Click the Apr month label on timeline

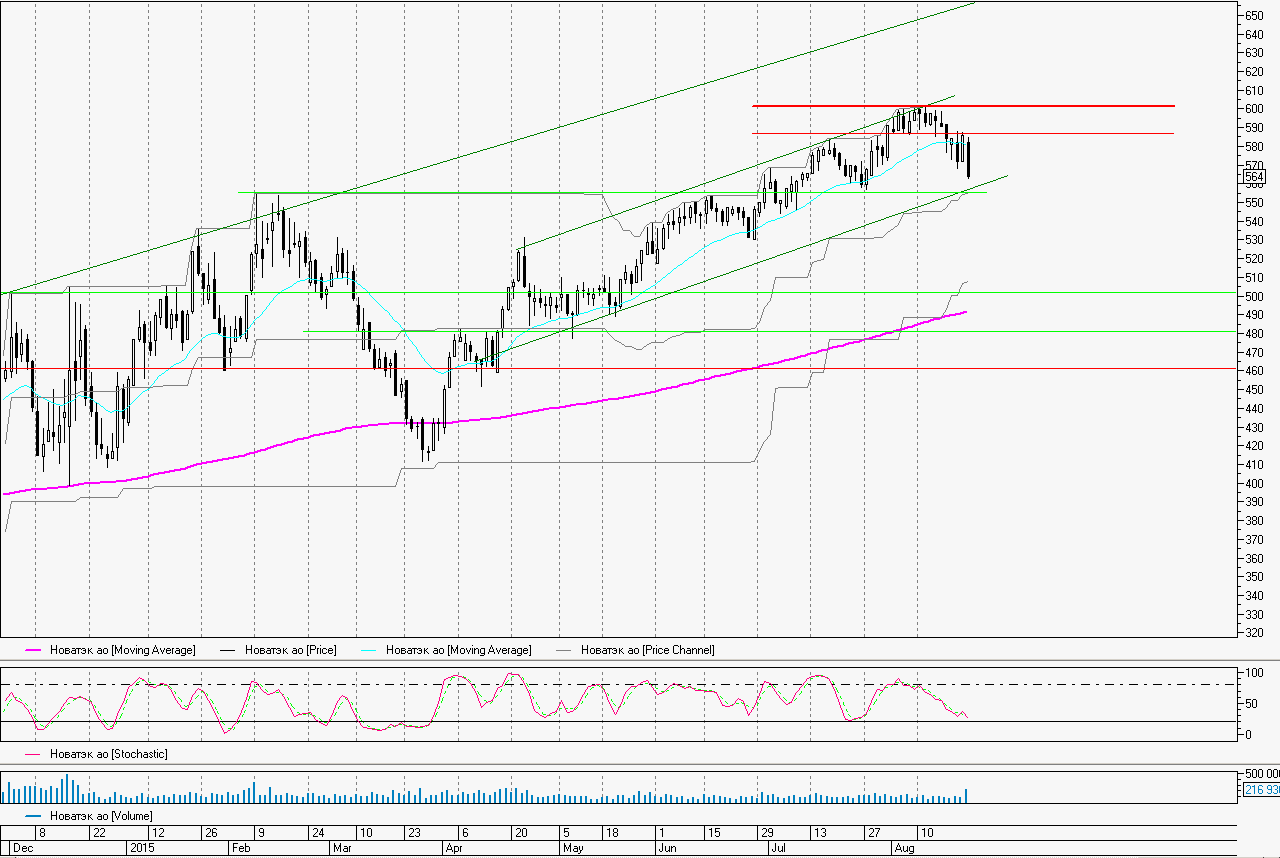pos(455,847)
